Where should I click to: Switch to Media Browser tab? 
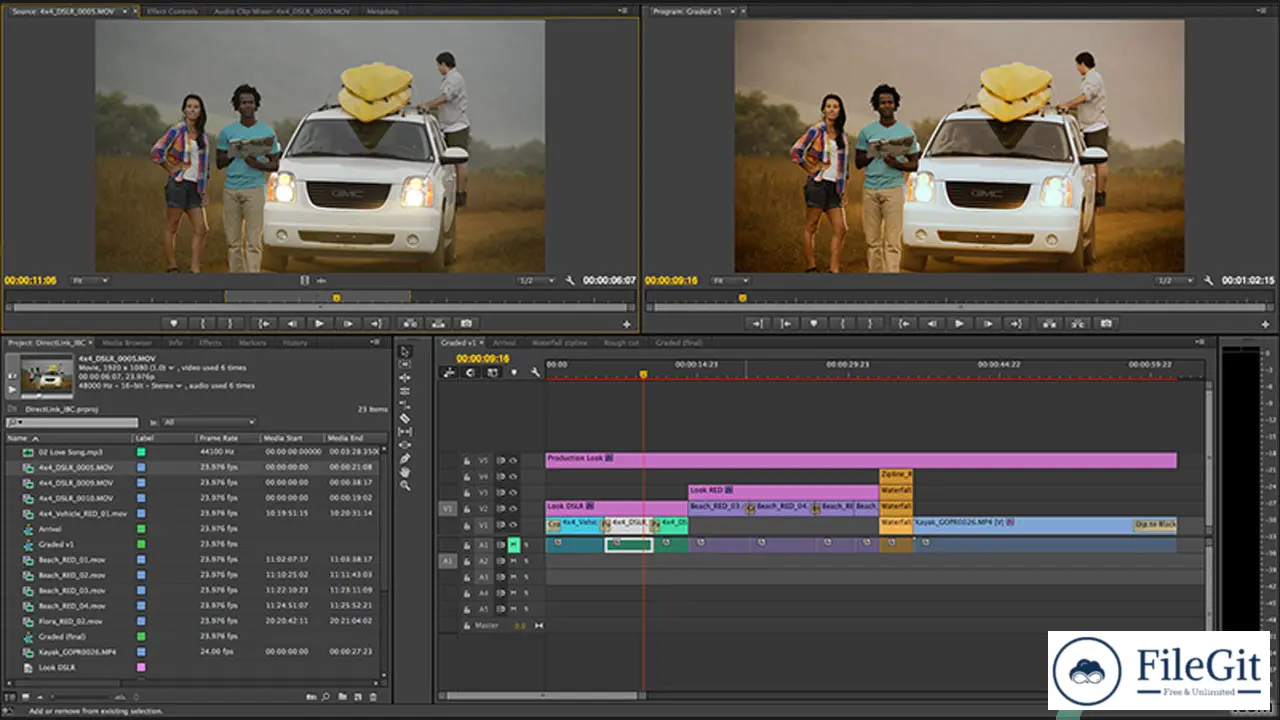[x=126, y=342]
